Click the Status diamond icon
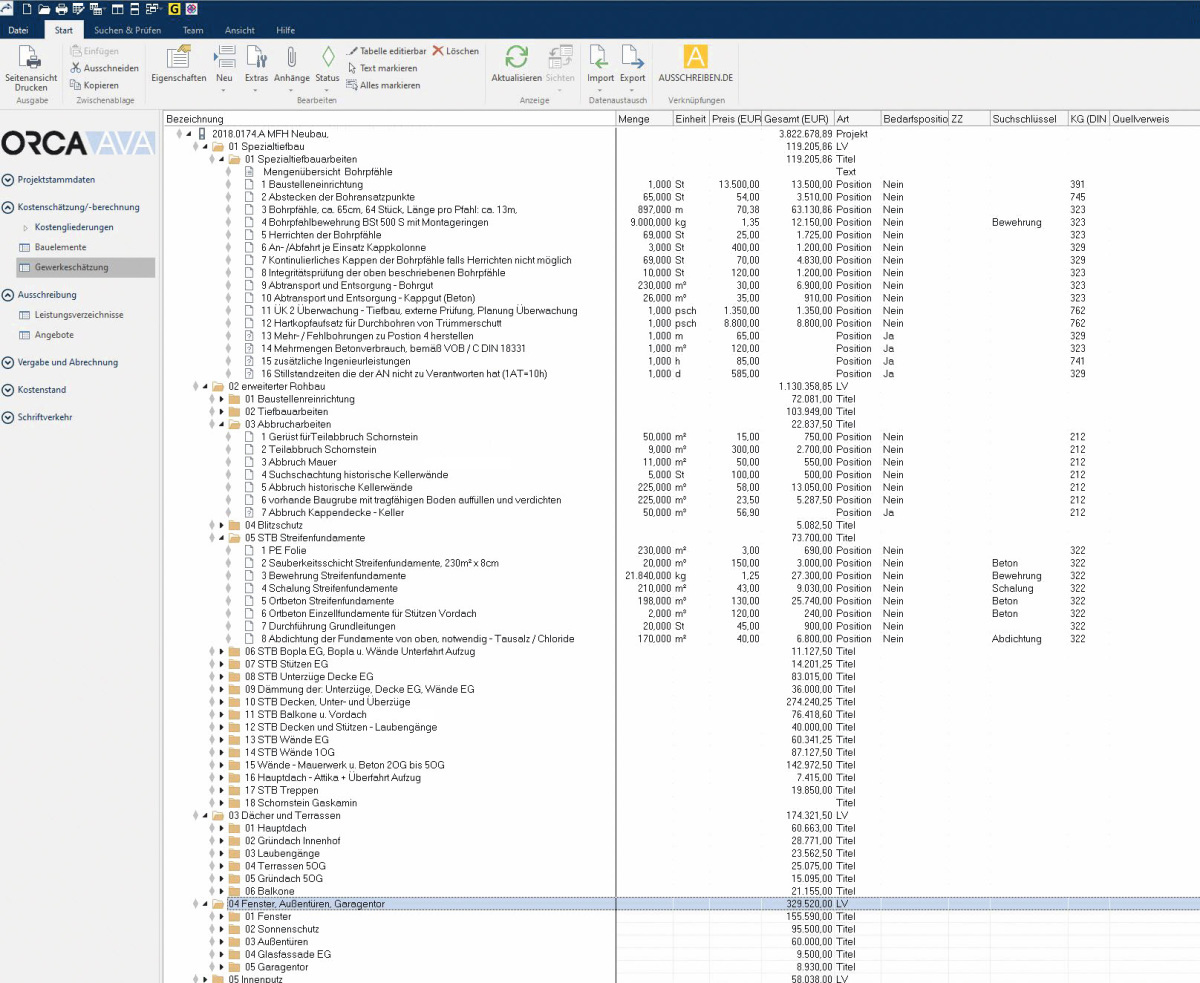Viewport: 1200px width, 983px height. point(328,57)
